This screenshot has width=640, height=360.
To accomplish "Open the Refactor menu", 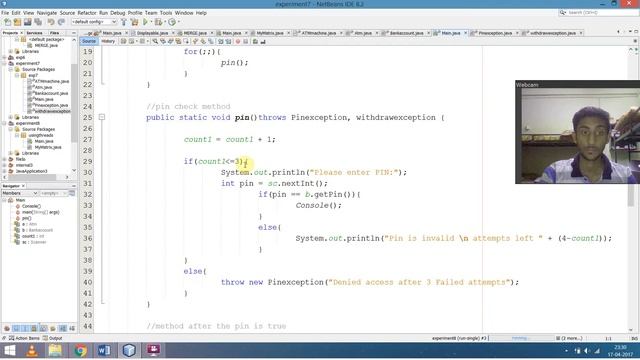I will (87, 13).
